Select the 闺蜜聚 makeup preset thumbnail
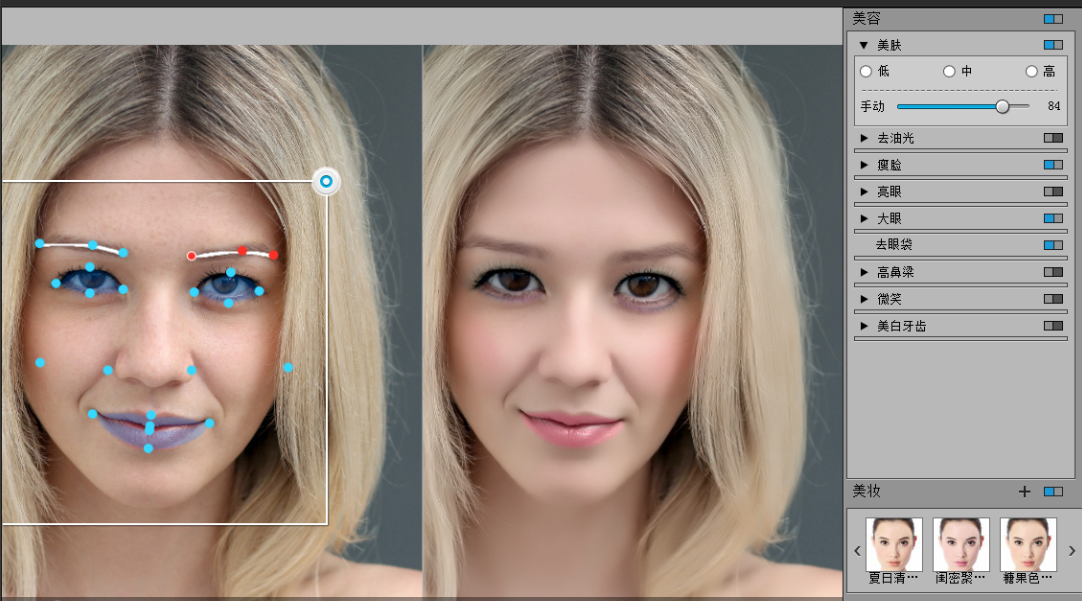This screenshot has width=1082, height=601. (961, 544)
